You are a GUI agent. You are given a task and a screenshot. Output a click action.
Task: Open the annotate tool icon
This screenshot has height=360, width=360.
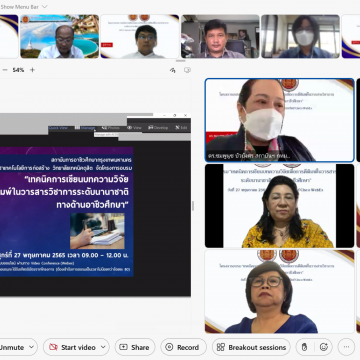pos(173,70)
